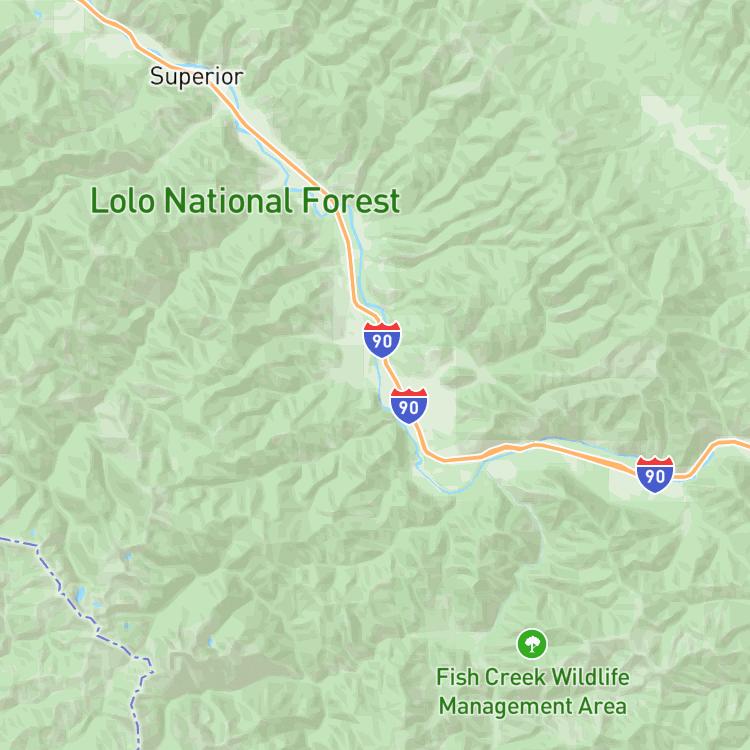Click the pale clearing beside the easternmost I-90 shield

tap(621, 485)
